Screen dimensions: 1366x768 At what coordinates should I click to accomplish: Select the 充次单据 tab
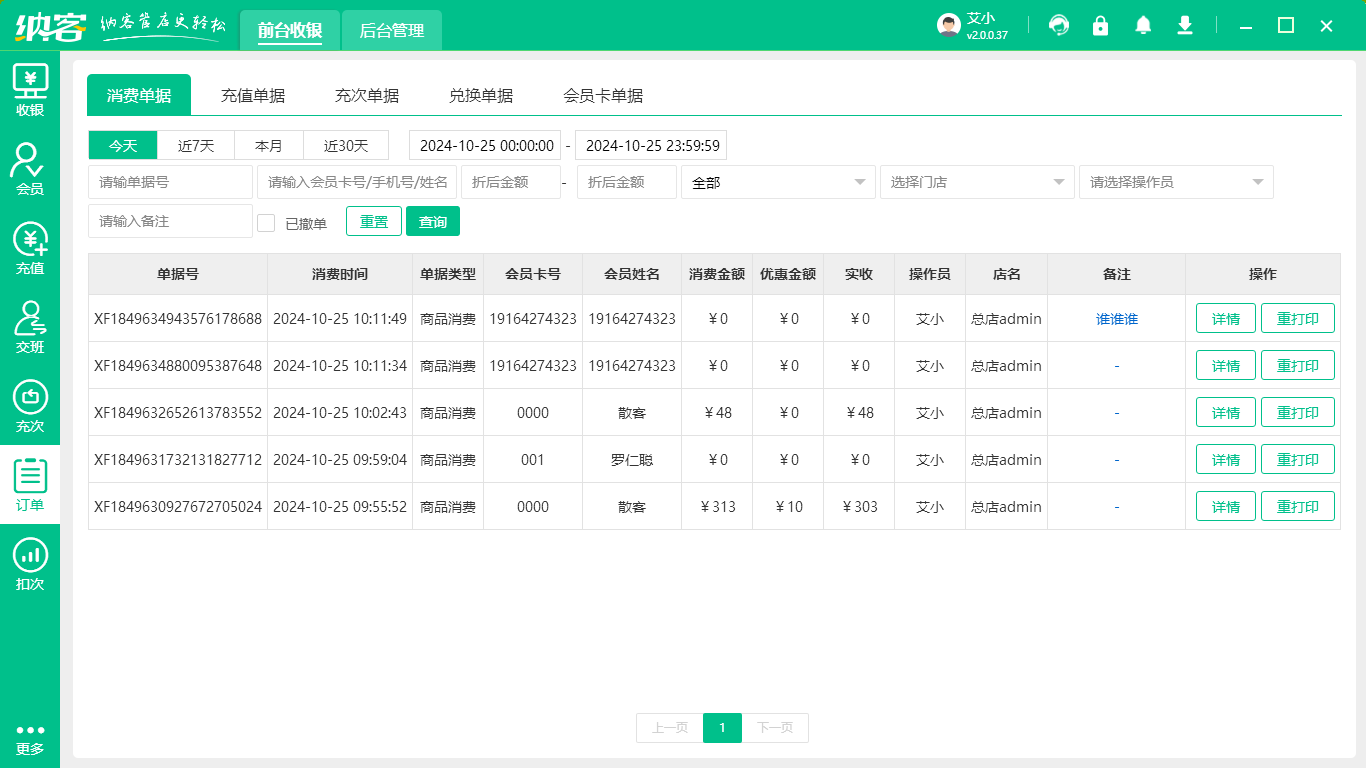click(367, 96)
